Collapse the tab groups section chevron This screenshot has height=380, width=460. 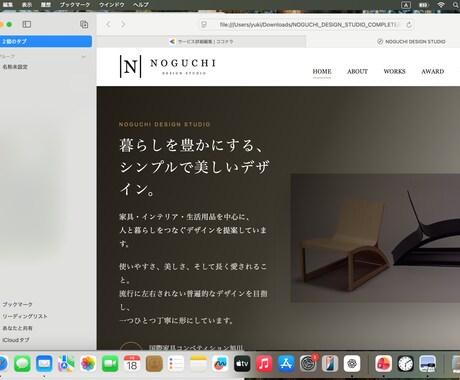pos(83,57)
